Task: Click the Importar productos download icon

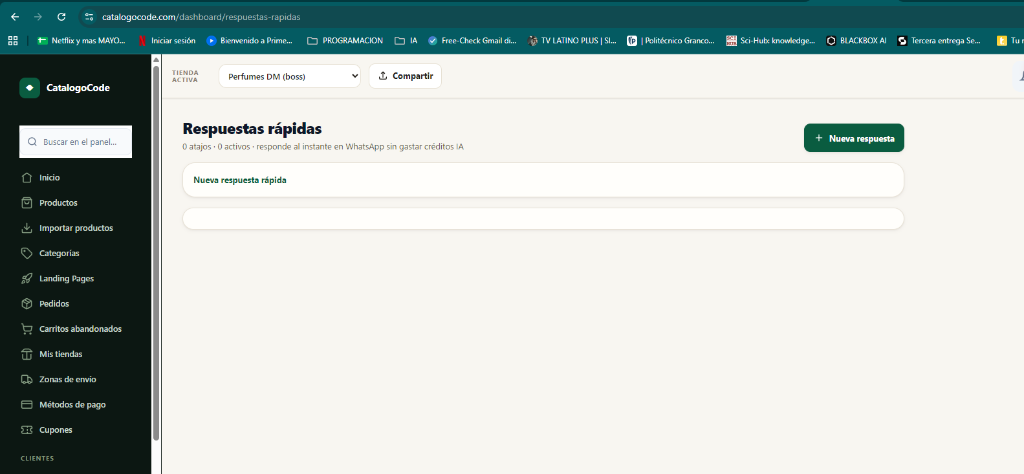Action: 27,228
